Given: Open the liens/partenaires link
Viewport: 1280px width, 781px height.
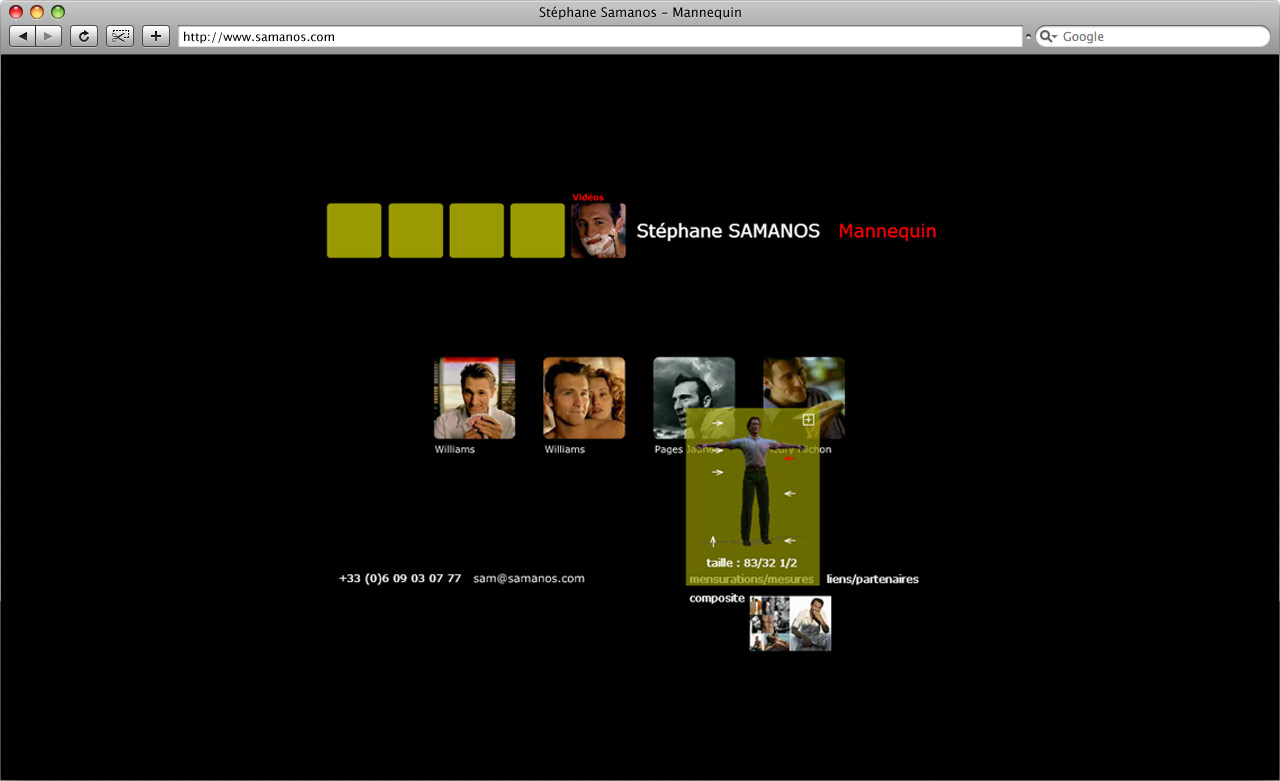Looking at the screenshot, I should click(872, 579).
